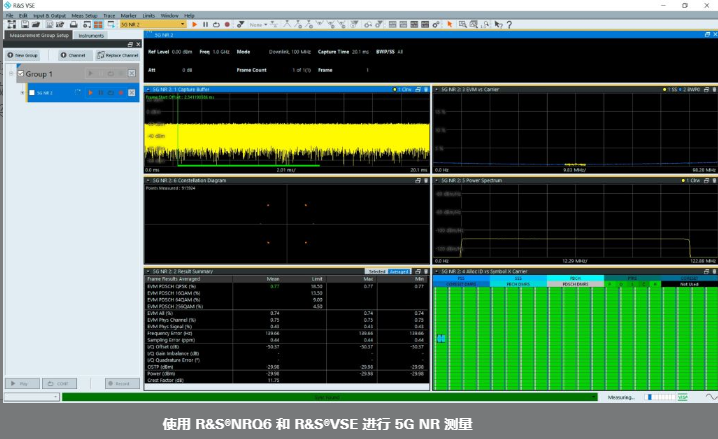Remove the 5G NR 2 channel with its X
The image size is (718, 439).
click(132, 92)
